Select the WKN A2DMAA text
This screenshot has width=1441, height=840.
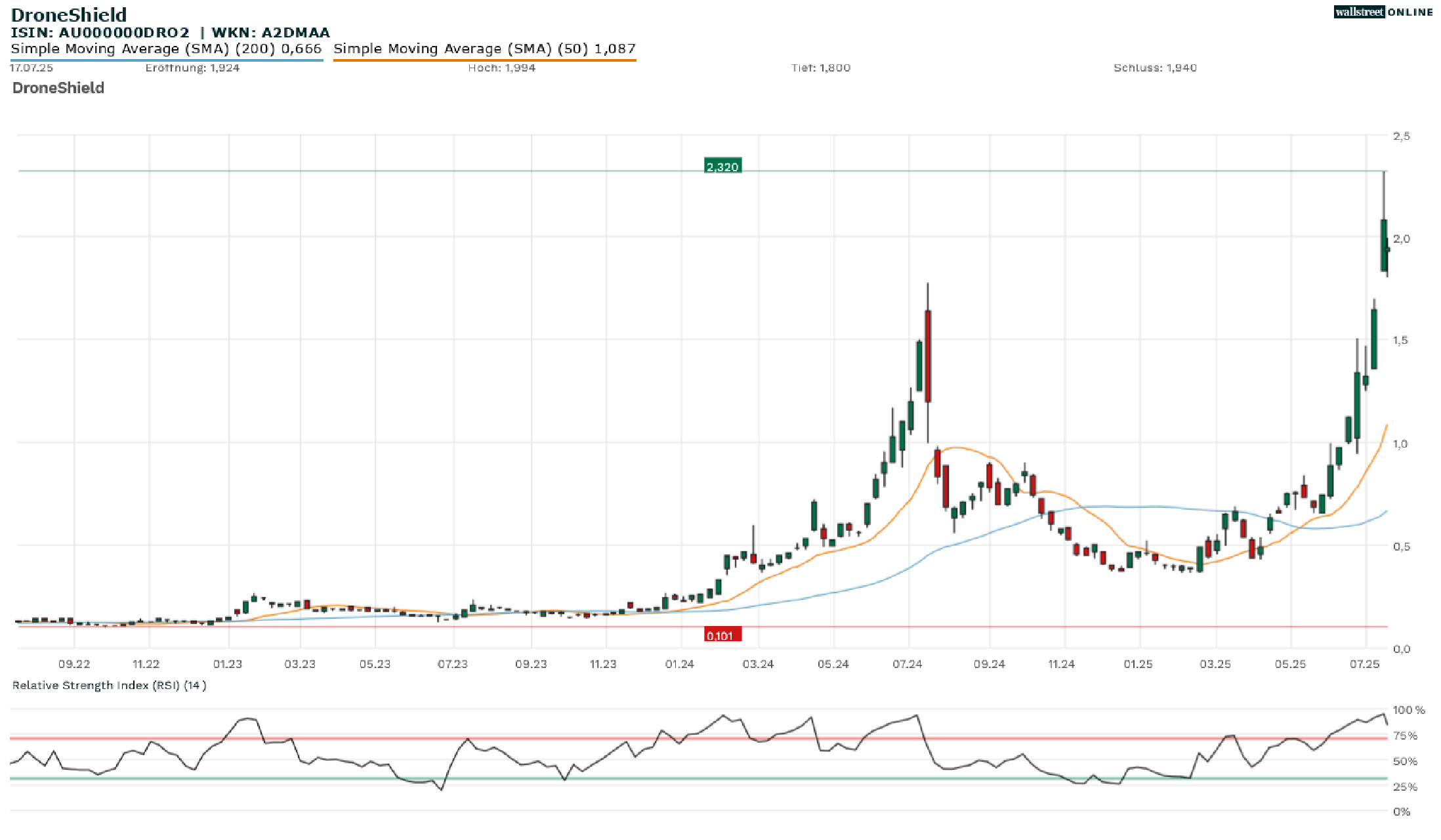pyautogui.click(x=270, y=32)
